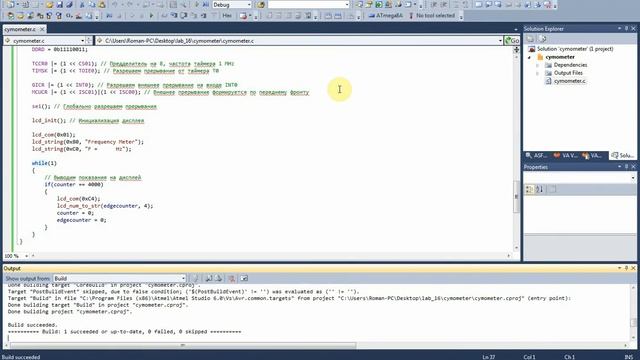Click the Continue play arrow in debug toolbar
Viewport: 640px width, 360px height.
pyautogui.click(x=151, y=16)
